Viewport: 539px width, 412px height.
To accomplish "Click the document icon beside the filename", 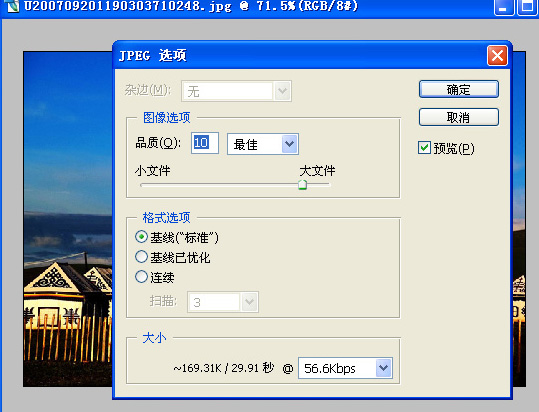I will [x=12, y=6].
